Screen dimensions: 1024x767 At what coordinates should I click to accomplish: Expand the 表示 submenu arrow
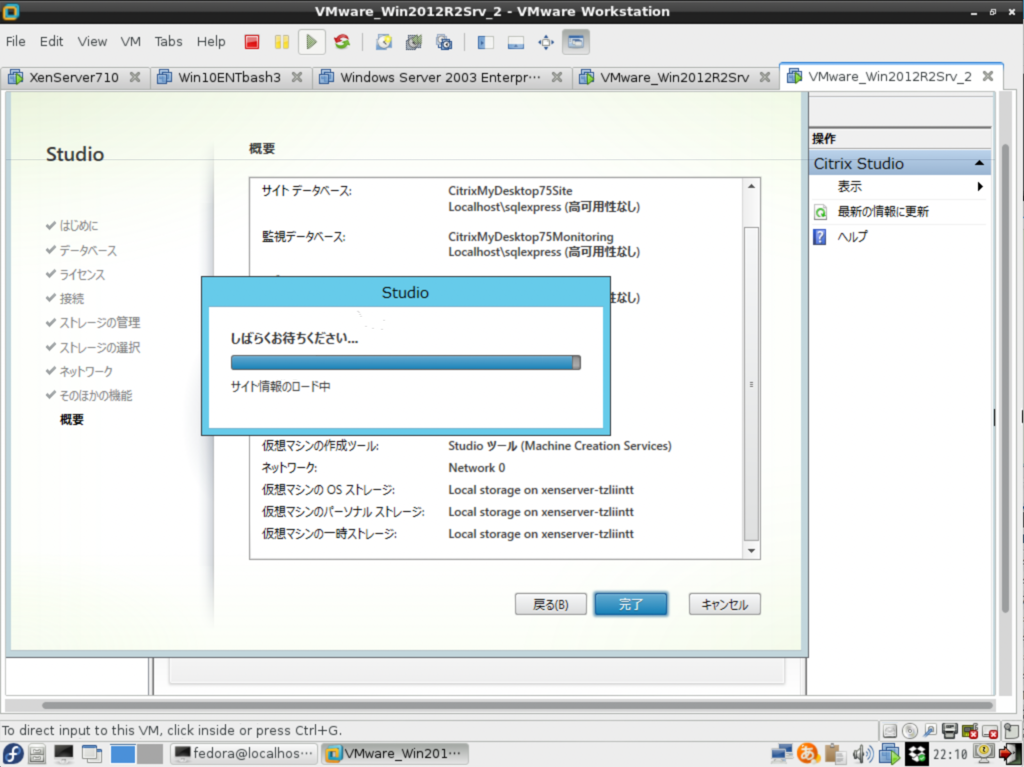pos(980,187)
